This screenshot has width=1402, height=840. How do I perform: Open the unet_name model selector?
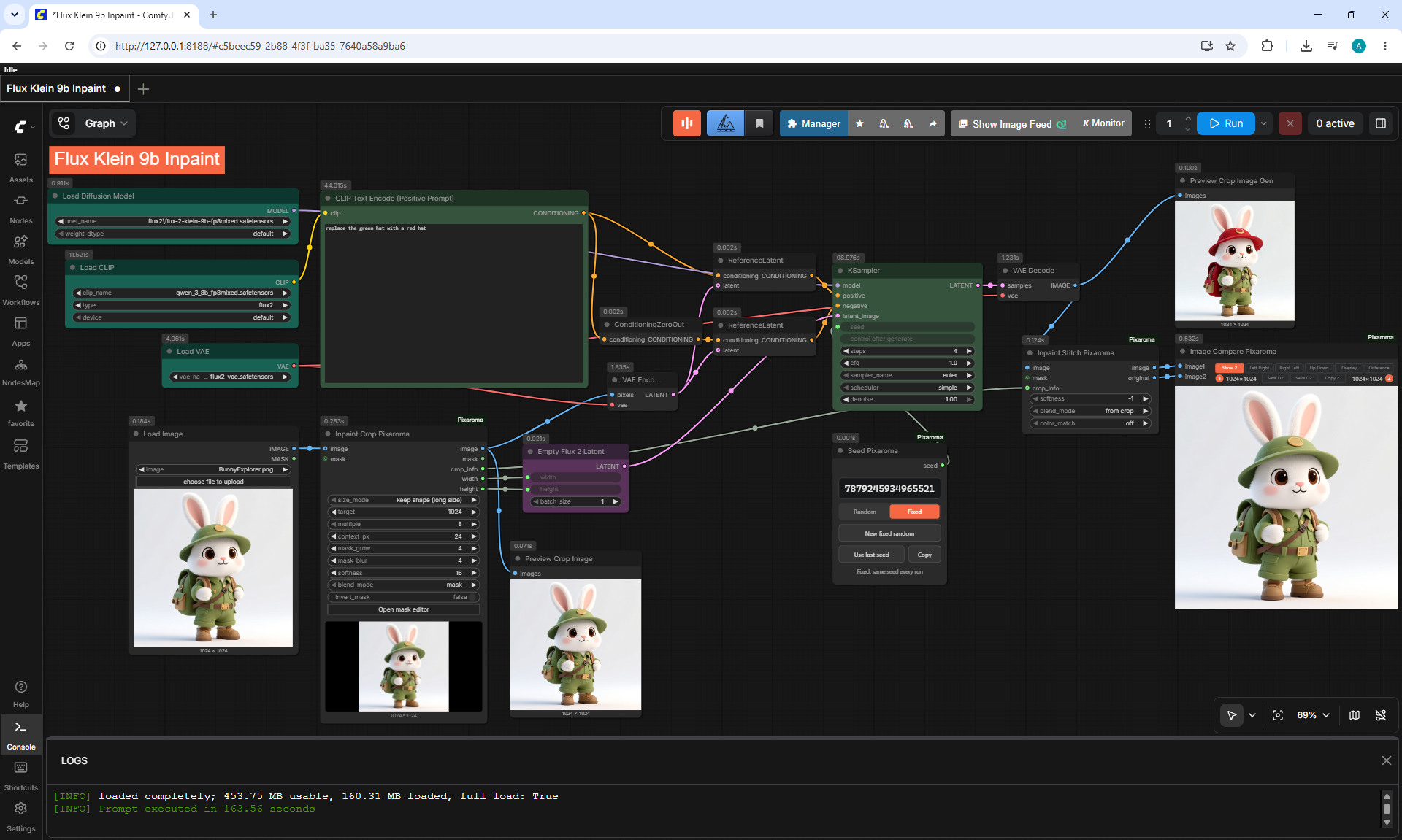(173, 221)
